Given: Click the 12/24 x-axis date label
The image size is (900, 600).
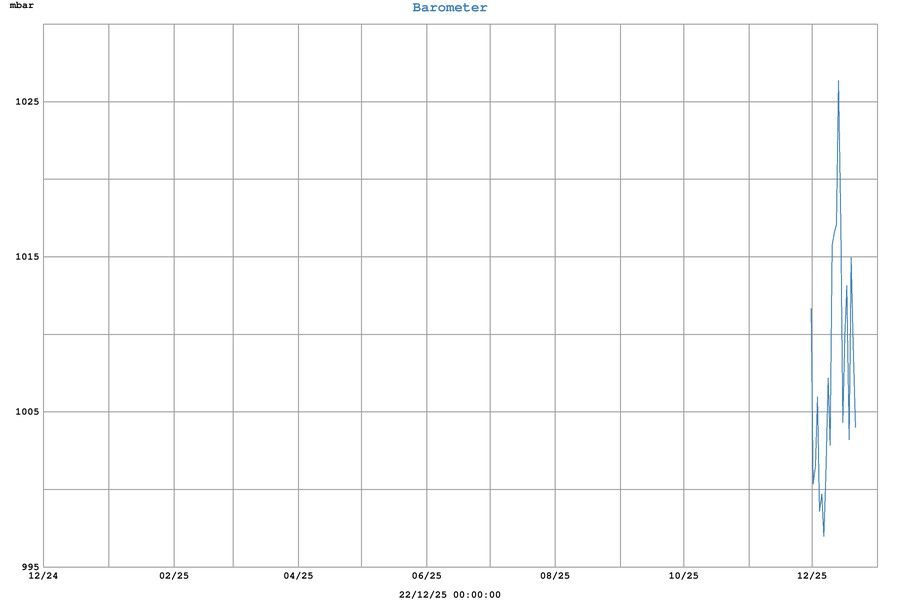Looking at the screenshot, I should pos(43,576).
